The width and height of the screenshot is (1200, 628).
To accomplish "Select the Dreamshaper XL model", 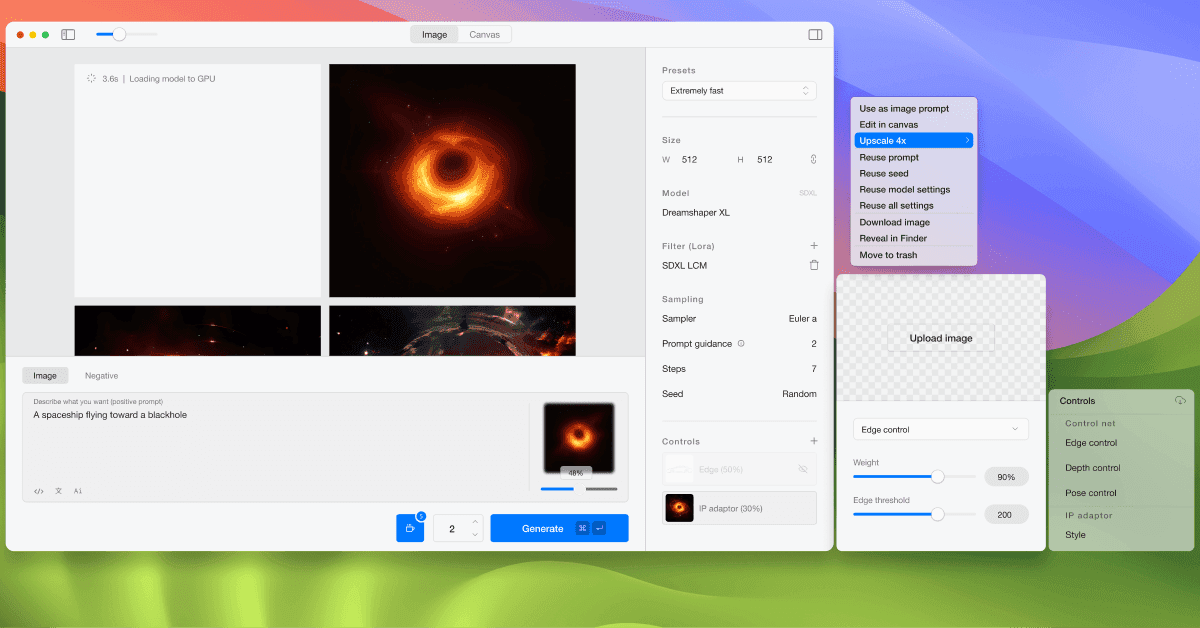I will click(x=696, y=213).
